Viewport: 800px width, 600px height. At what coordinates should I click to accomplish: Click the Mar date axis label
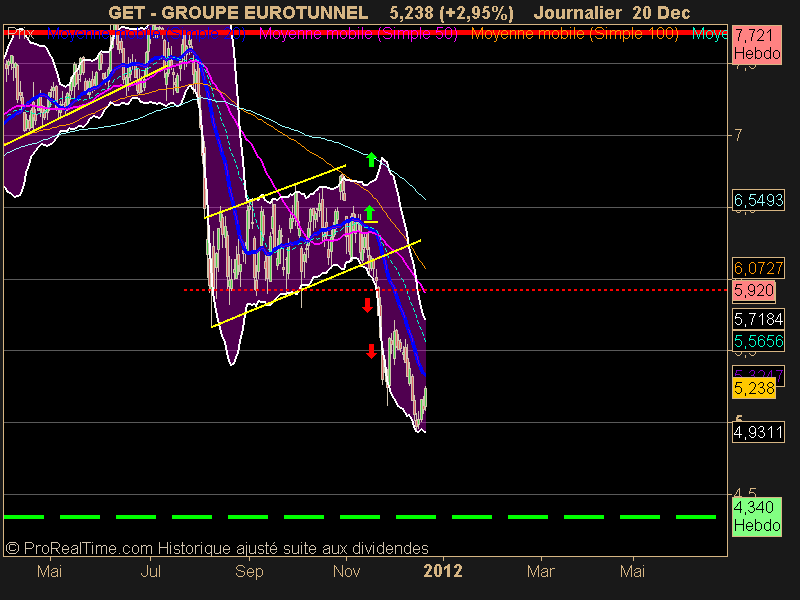coord(540,571)
